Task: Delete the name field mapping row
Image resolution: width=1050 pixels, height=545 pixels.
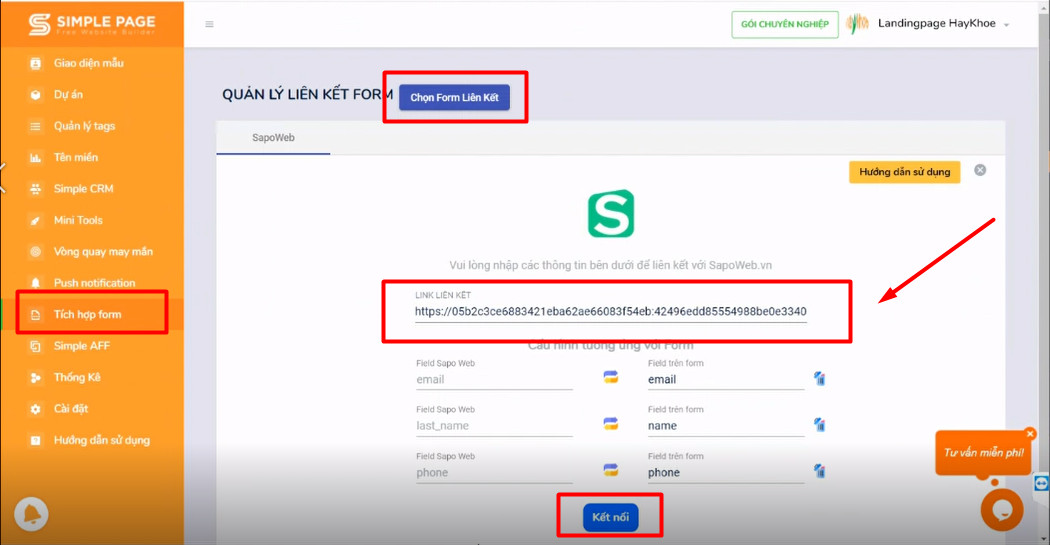Action: click(820, 424)
